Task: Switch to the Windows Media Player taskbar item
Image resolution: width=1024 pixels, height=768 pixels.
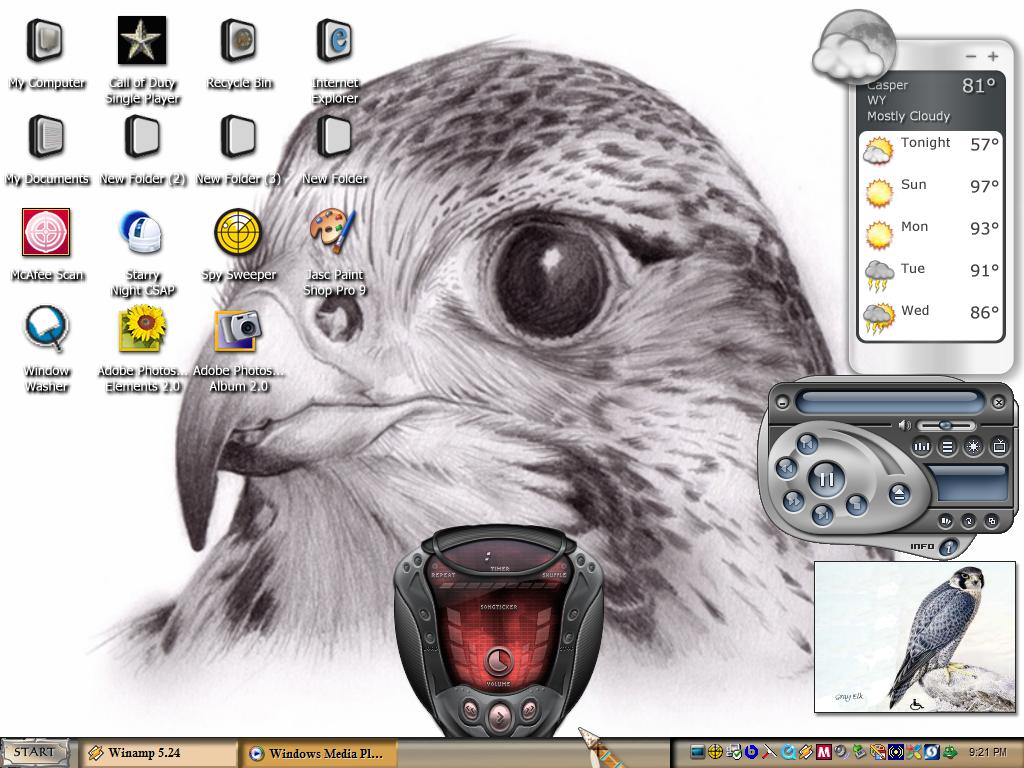Action: pos(319,753)
